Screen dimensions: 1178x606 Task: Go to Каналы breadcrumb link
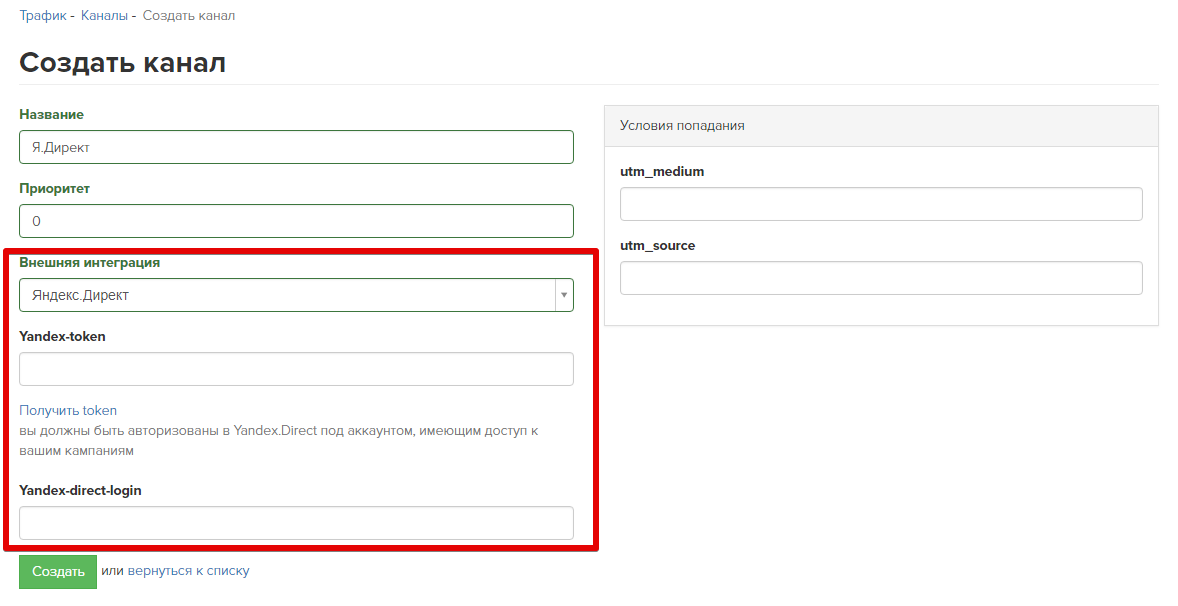click(x=104, y=16)
